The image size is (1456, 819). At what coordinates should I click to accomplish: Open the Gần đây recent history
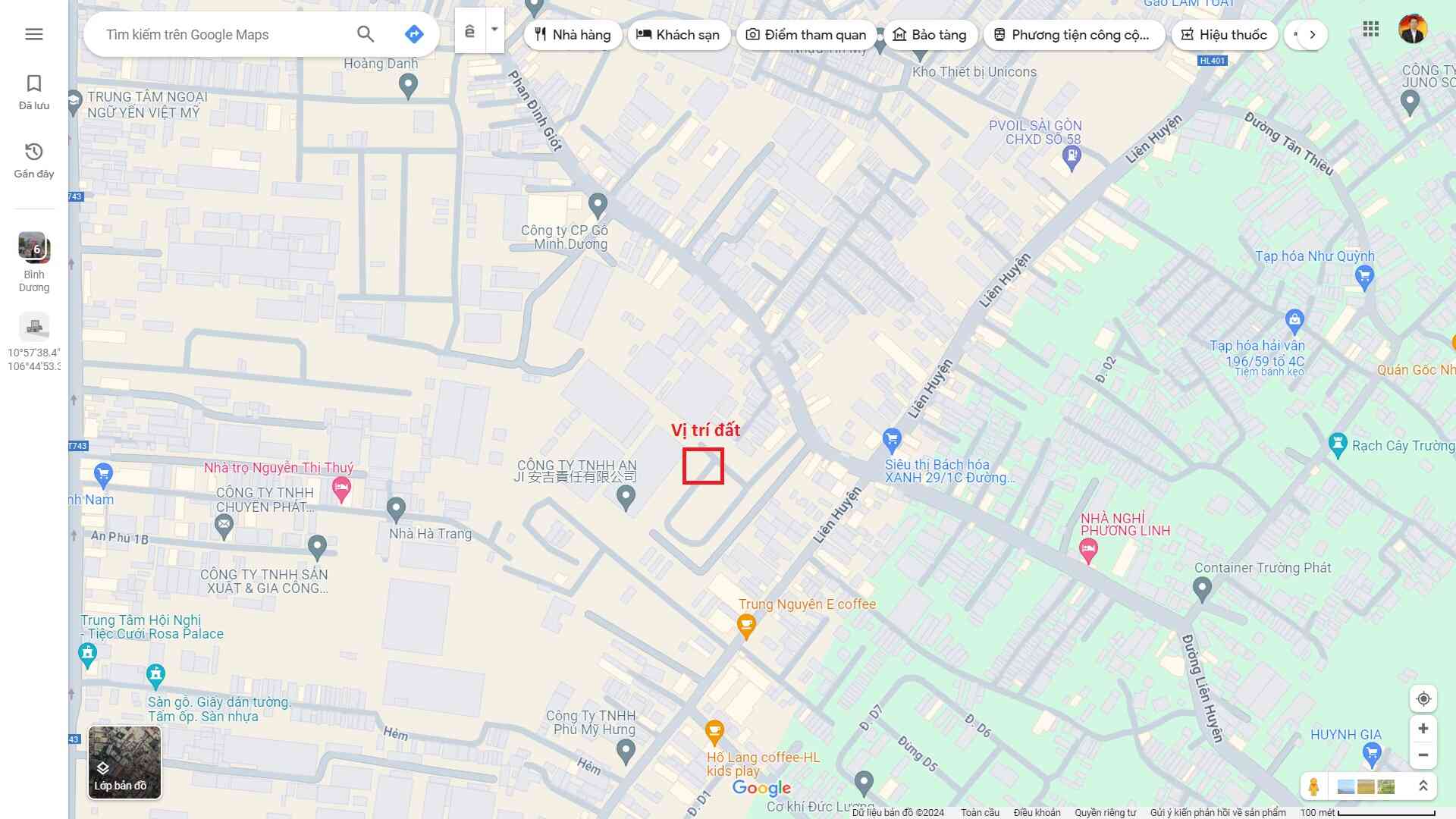(33, 160)
